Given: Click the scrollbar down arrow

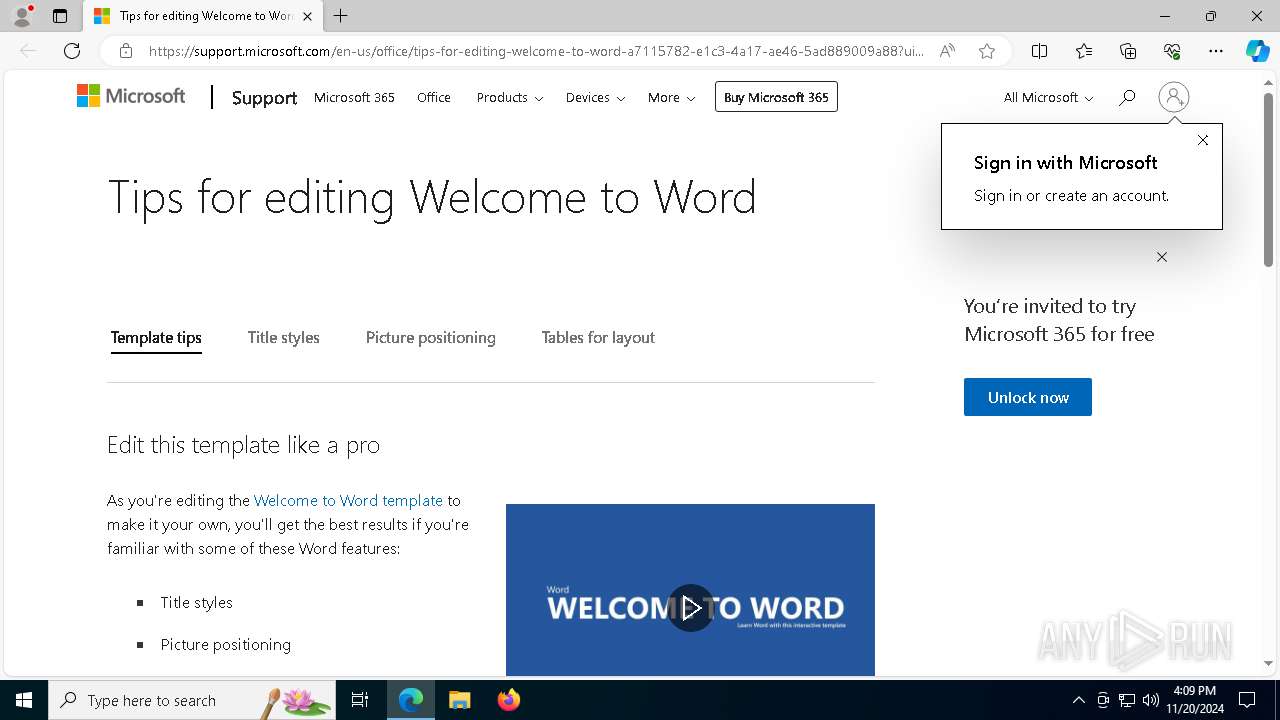Looking at the screenshot, I should click(x=1268, y=663).
